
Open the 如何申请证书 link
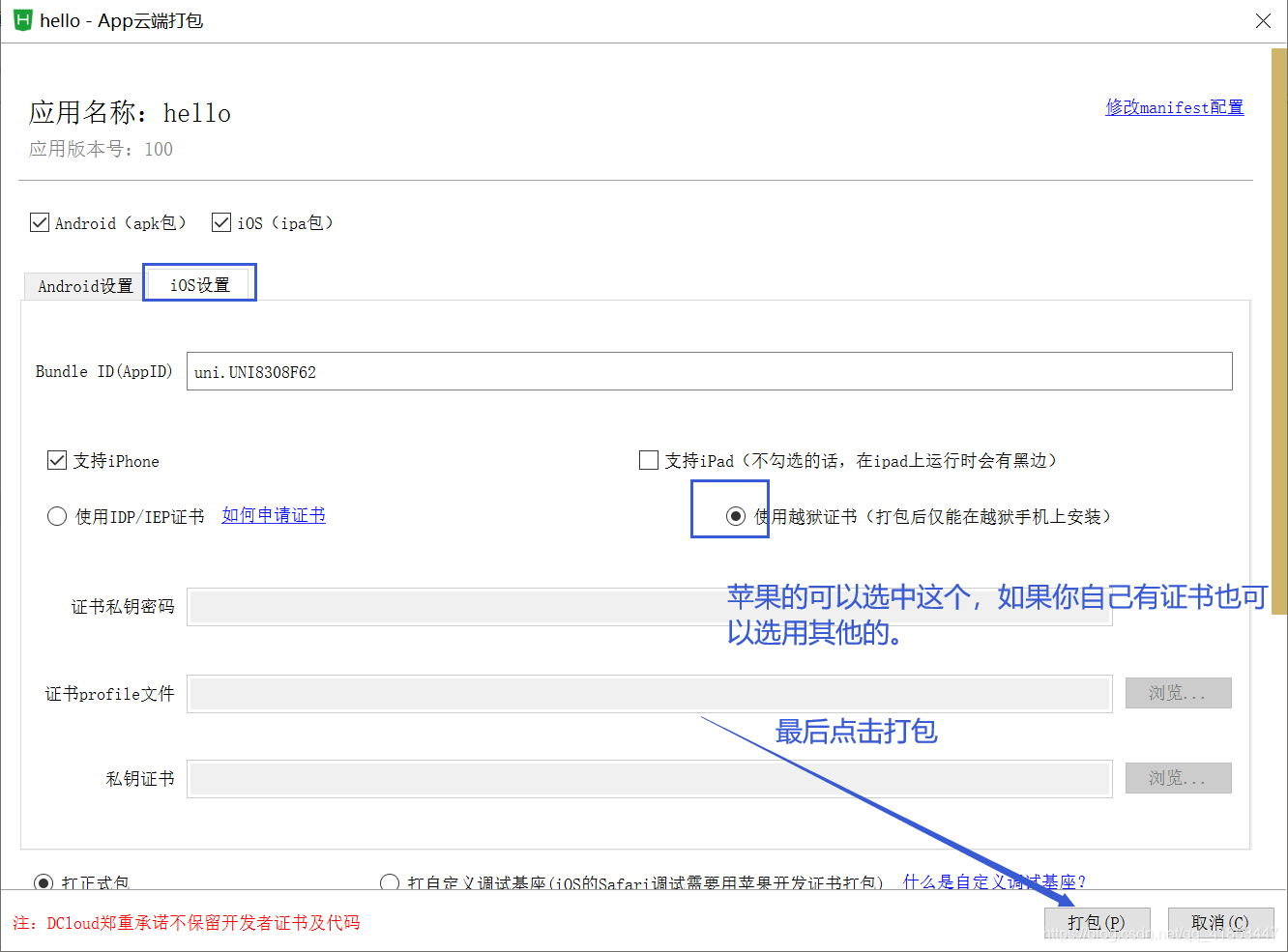coord(274,515)
